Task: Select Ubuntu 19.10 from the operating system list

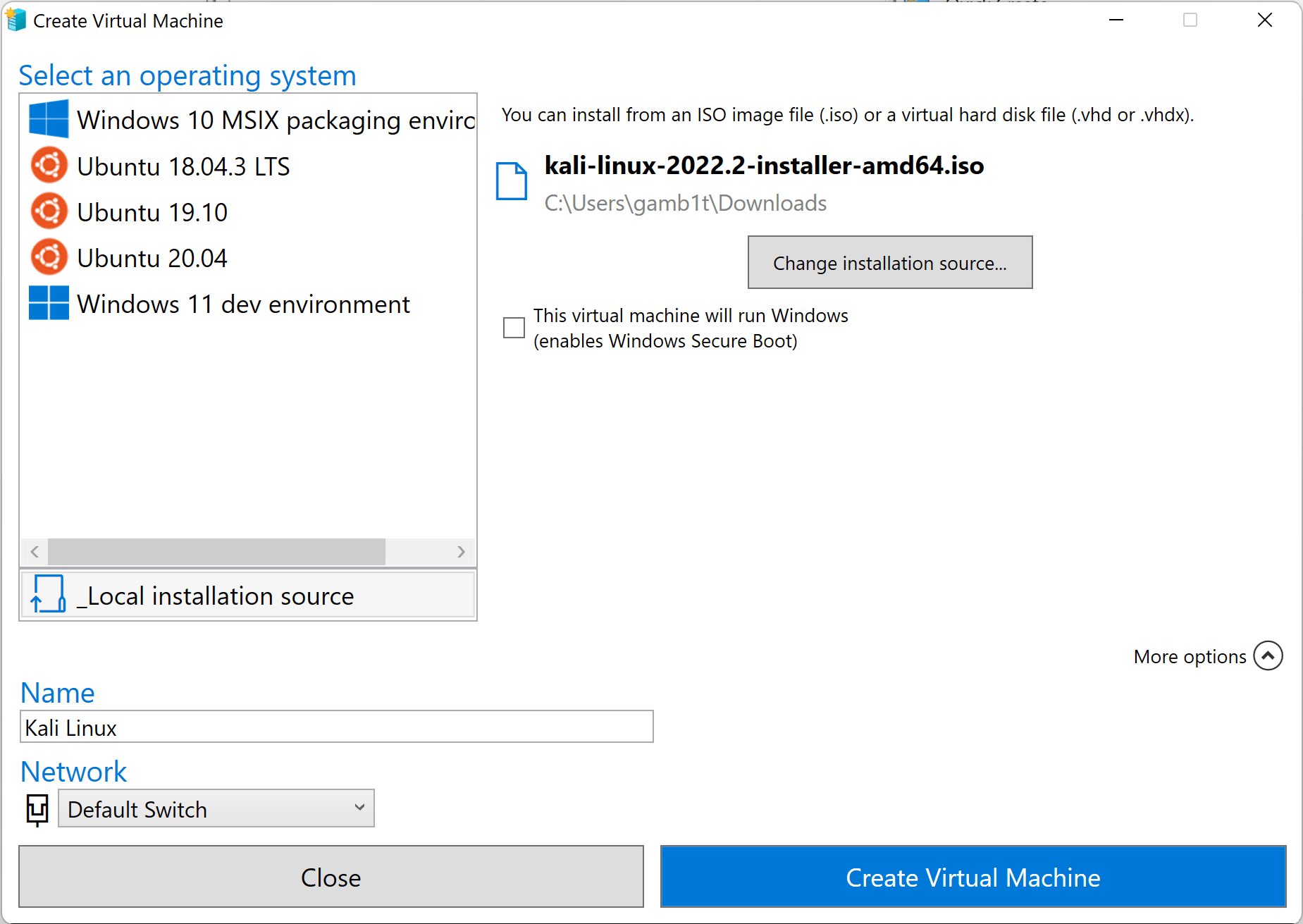Action: [x=152, y=211]
